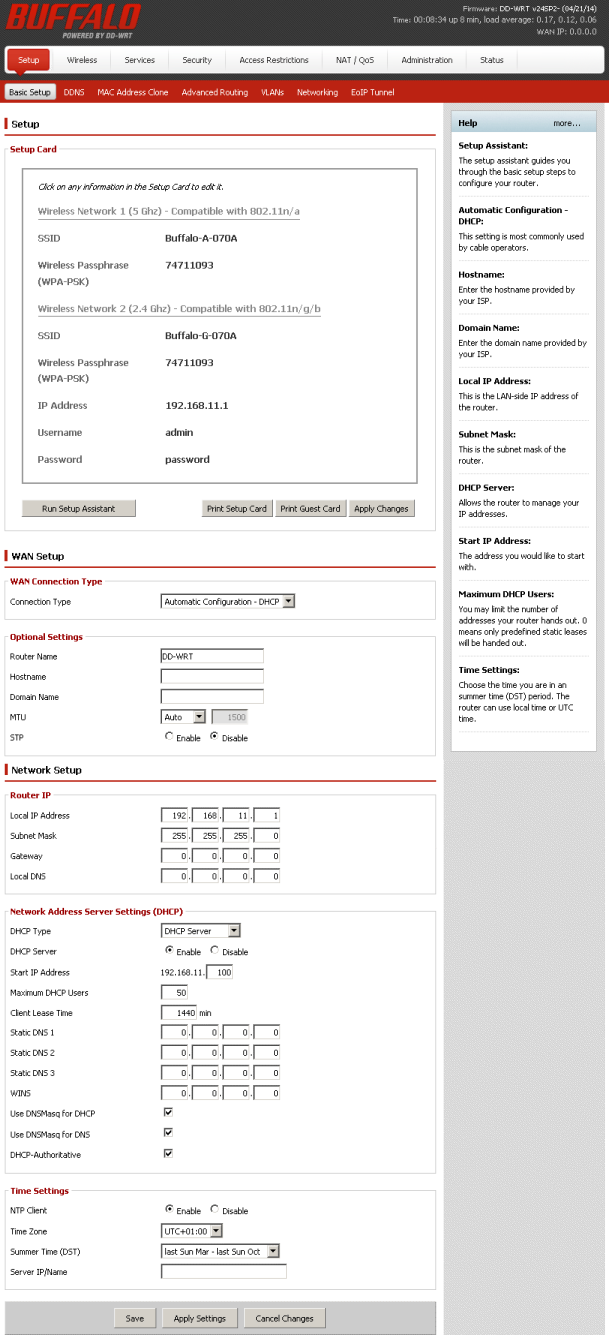Select NTP Client Disable radio button
This screenshot has width=609, height=1338.
point(214,1210)
